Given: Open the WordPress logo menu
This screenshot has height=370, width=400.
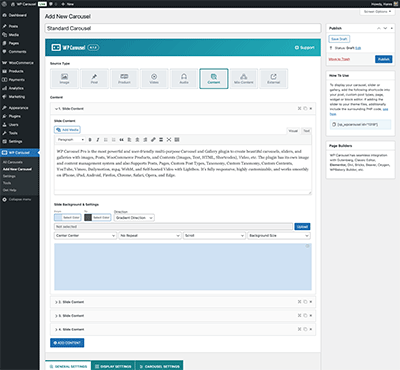Looking at the screenshot, I should [x=4, y=4].
